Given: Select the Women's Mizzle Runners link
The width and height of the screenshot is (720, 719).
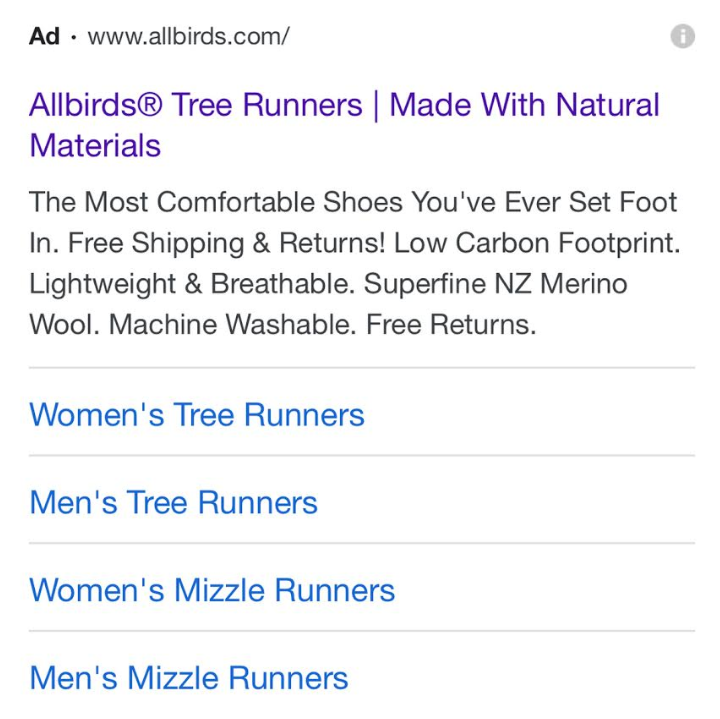Looking at the screenshot, I should (212, 590).
